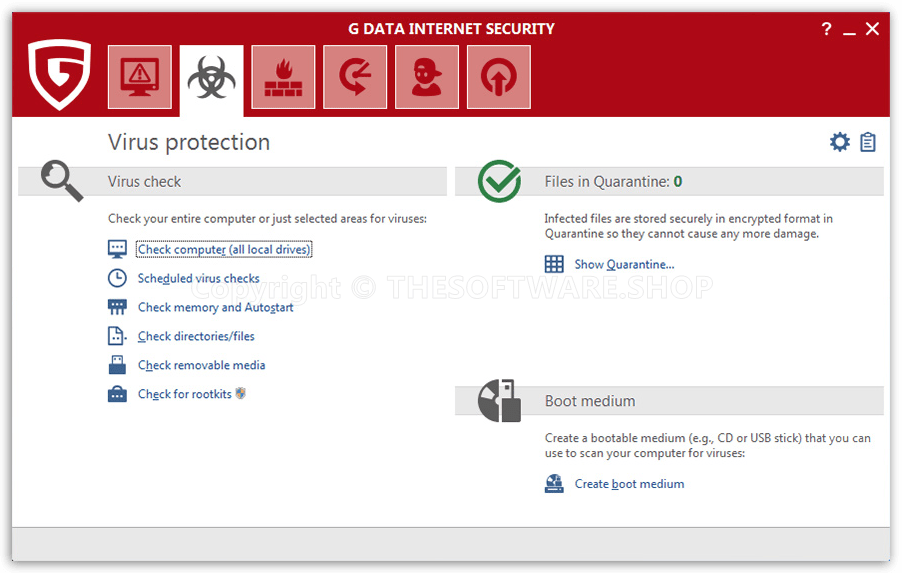Open Show Quarantine...
902x573 pixels.
(x=624, y=265)
